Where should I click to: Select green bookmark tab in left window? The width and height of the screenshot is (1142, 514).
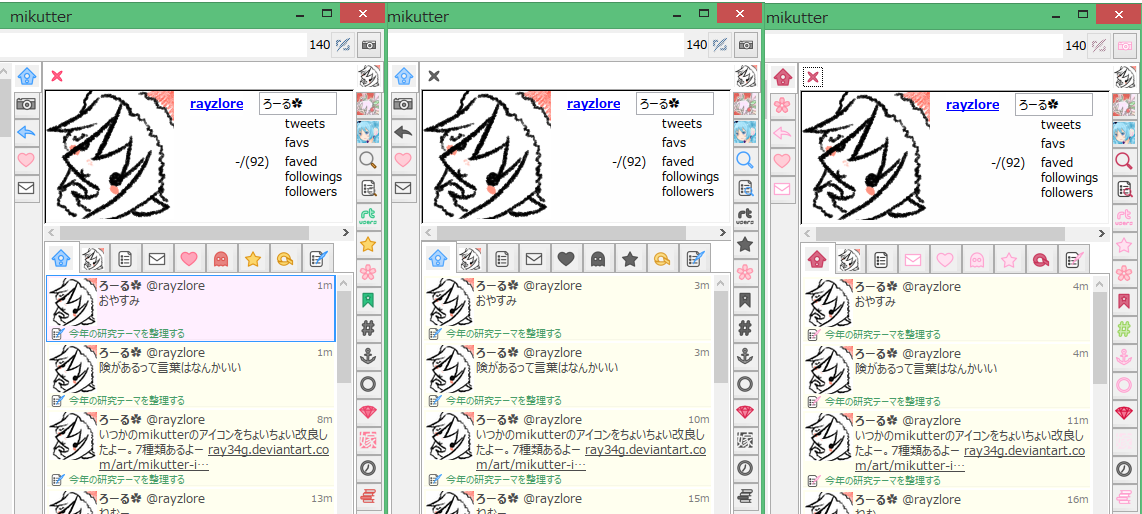(x=368, y=300)
